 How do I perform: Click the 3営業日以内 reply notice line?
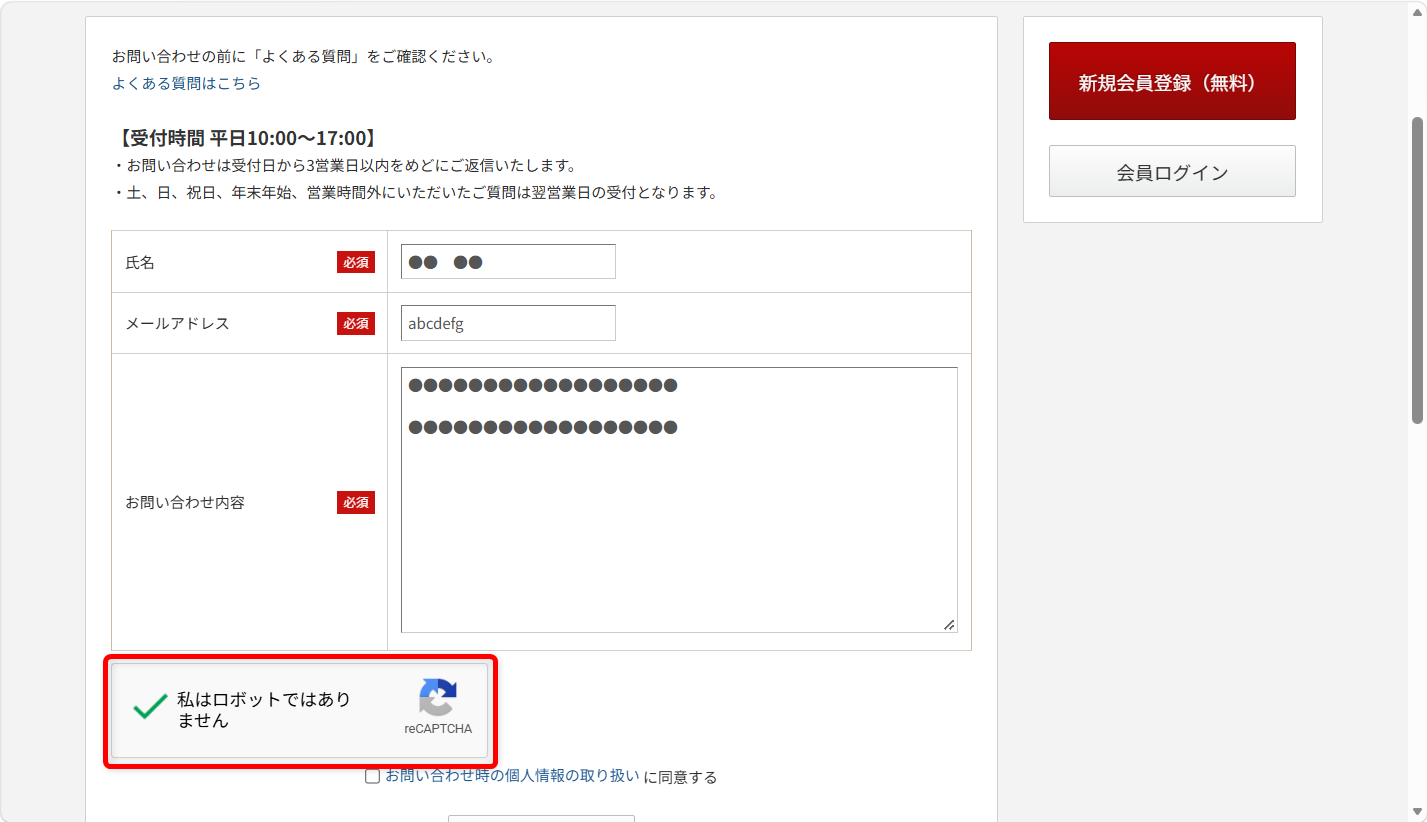(x=344, y=165)
